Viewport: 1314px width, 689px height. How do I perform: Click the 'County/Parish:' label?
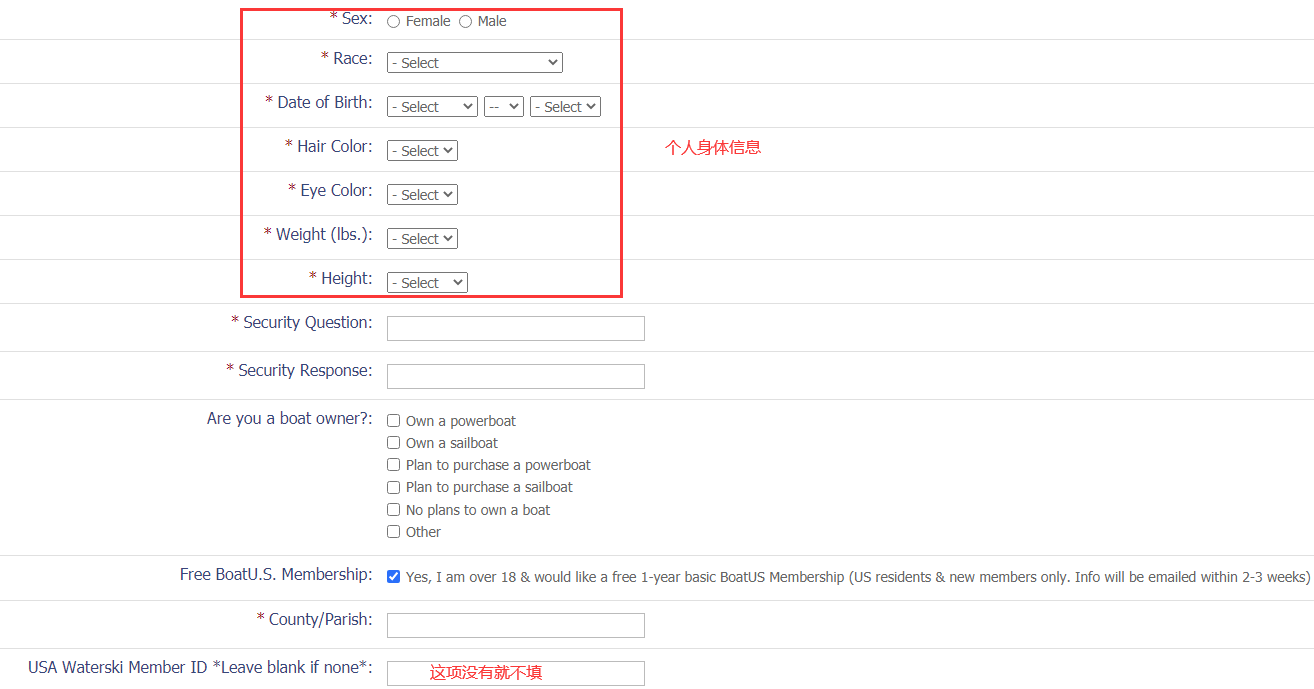321,620
